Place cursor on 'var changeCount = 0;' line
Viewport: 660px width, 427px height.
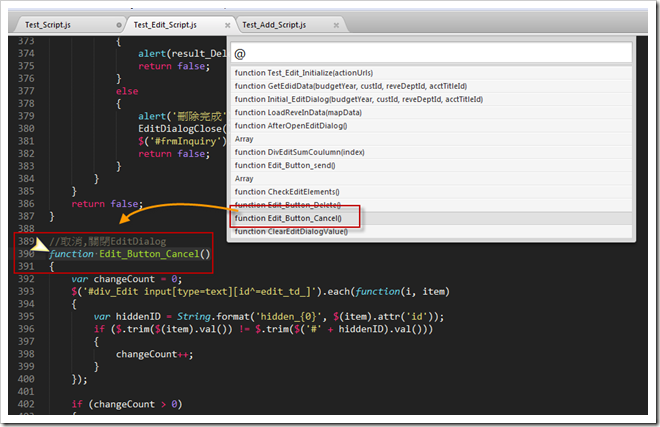tap(126, 279)
